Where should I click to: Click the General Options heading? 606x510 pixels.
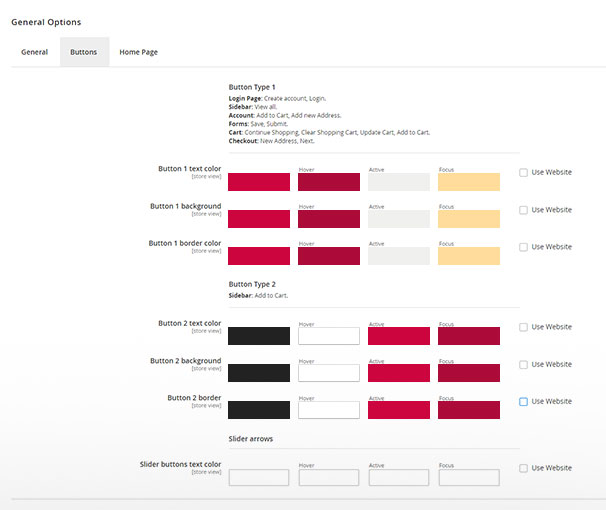pos(46,22)
